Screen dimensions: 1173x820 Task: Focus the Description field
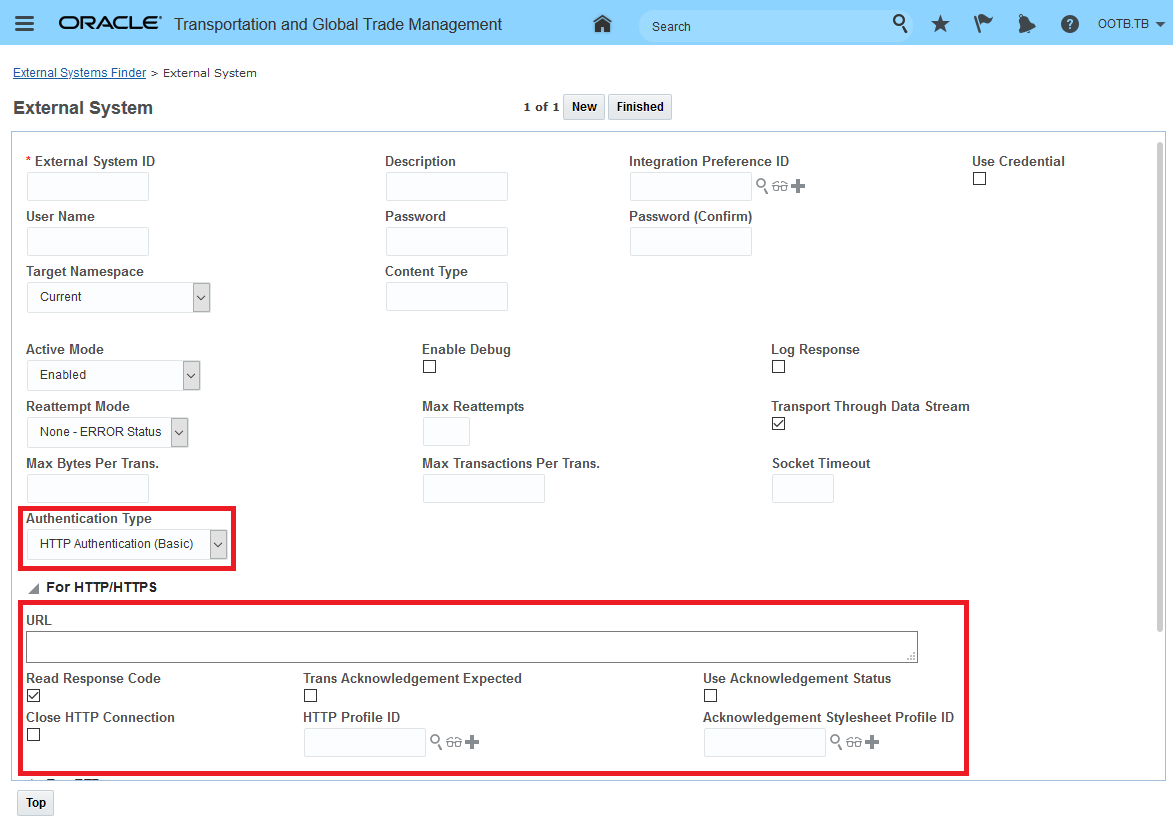tap(447, 186)
